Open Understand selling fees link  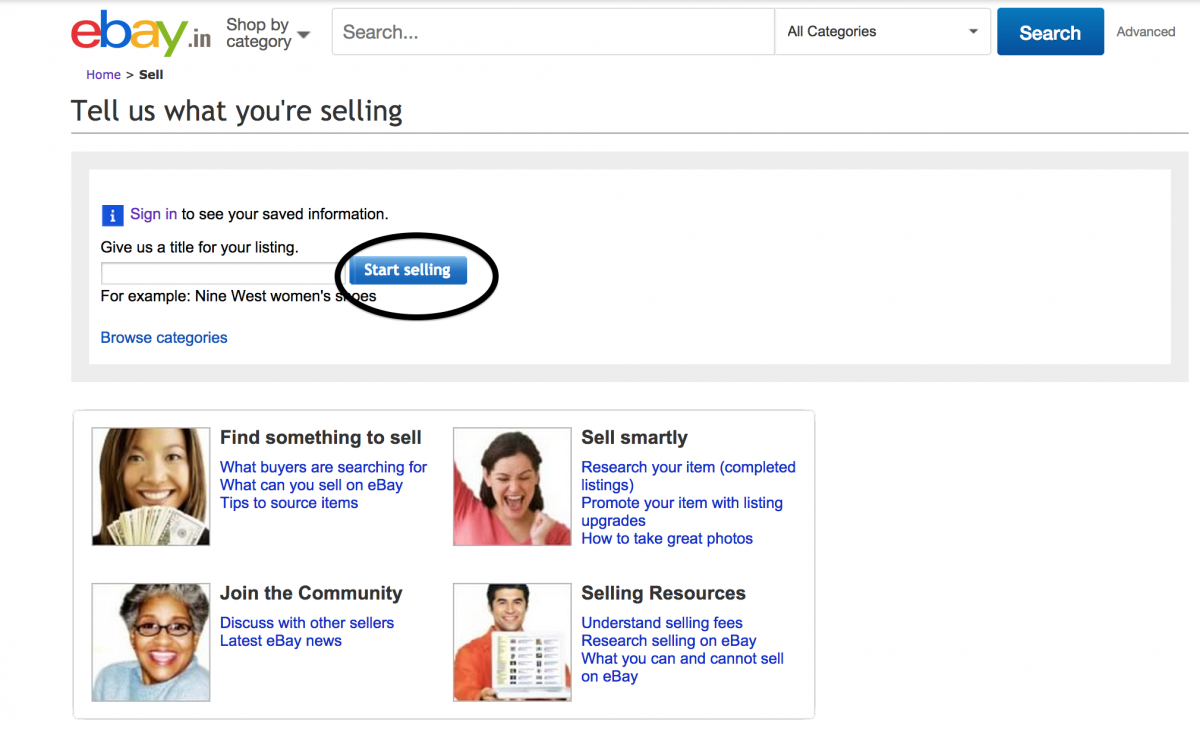pyautogui.click(x=662, y=623)
